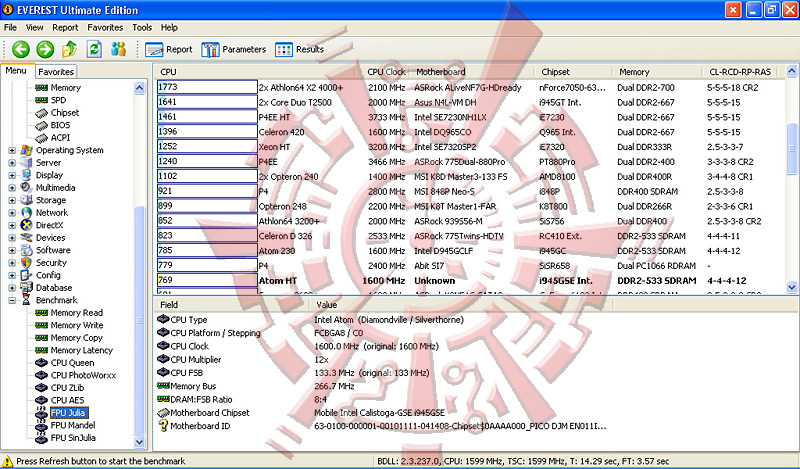
Task: Click the results list scroll down arrow
Action: pyautogui.click(x=792, y=287)
